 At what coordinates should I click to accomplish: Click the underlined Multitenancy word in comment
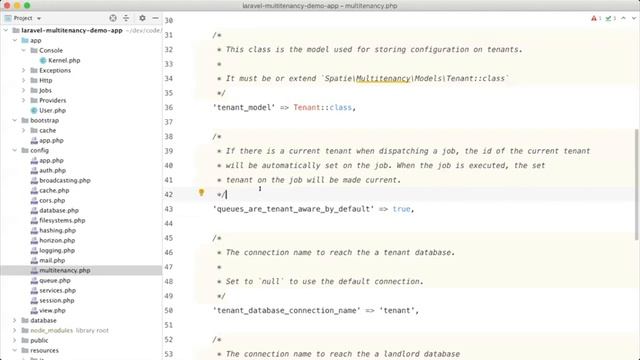383,78
